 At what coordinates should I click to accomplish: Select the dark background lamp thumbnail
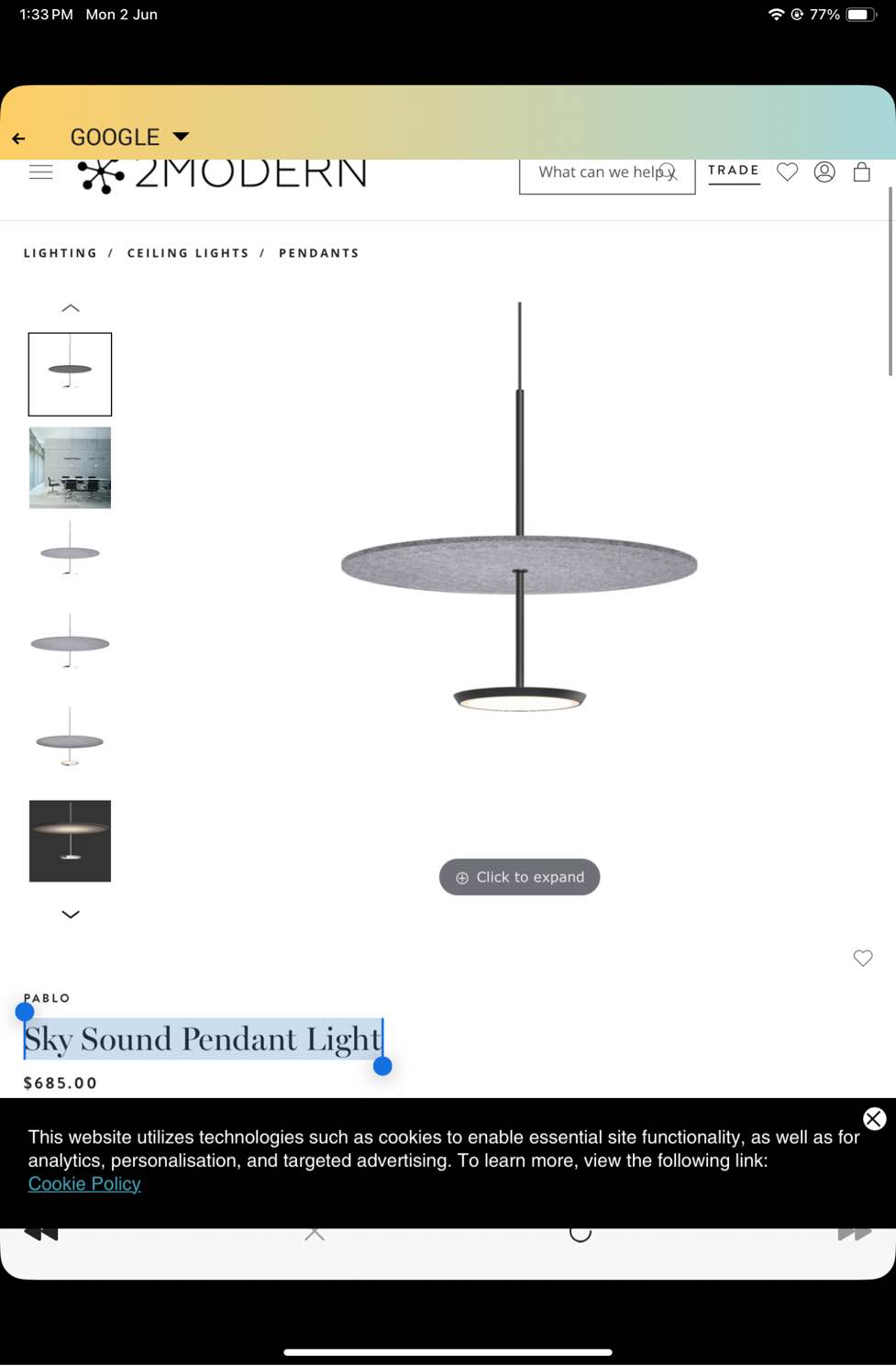70,841
